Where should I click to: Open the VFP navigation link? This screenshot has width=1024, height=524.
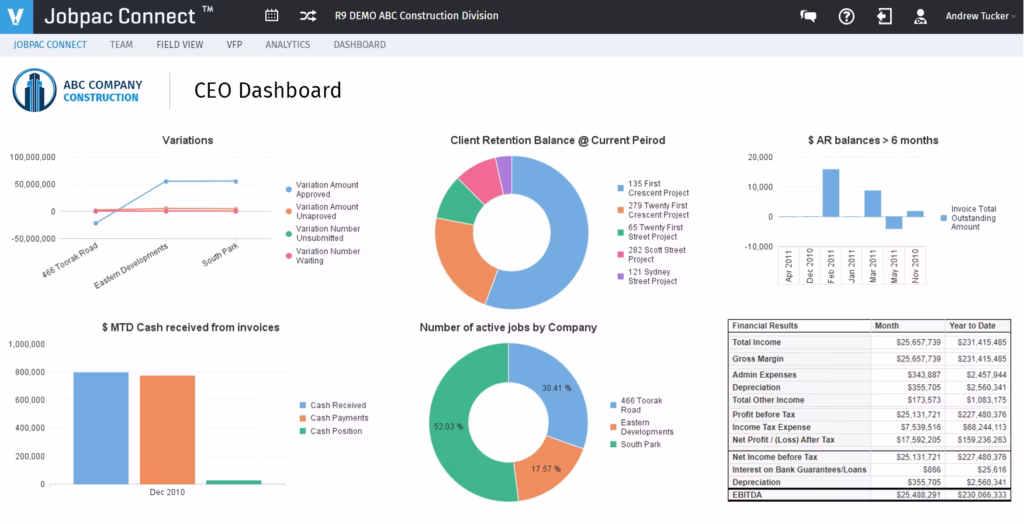(x=234, y=45)
